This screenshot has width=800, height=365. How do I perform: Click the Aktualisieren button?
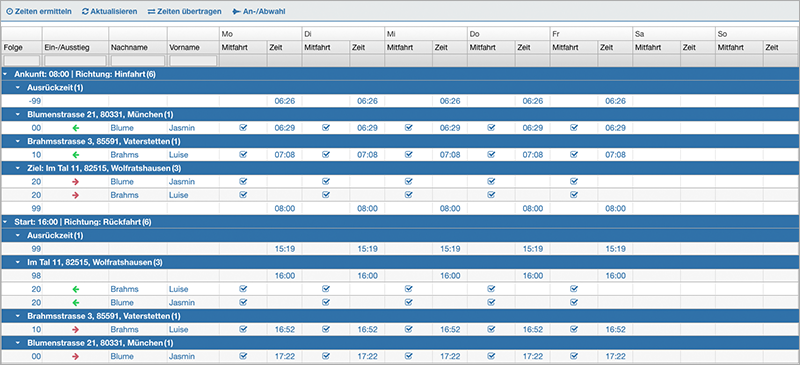109,11
